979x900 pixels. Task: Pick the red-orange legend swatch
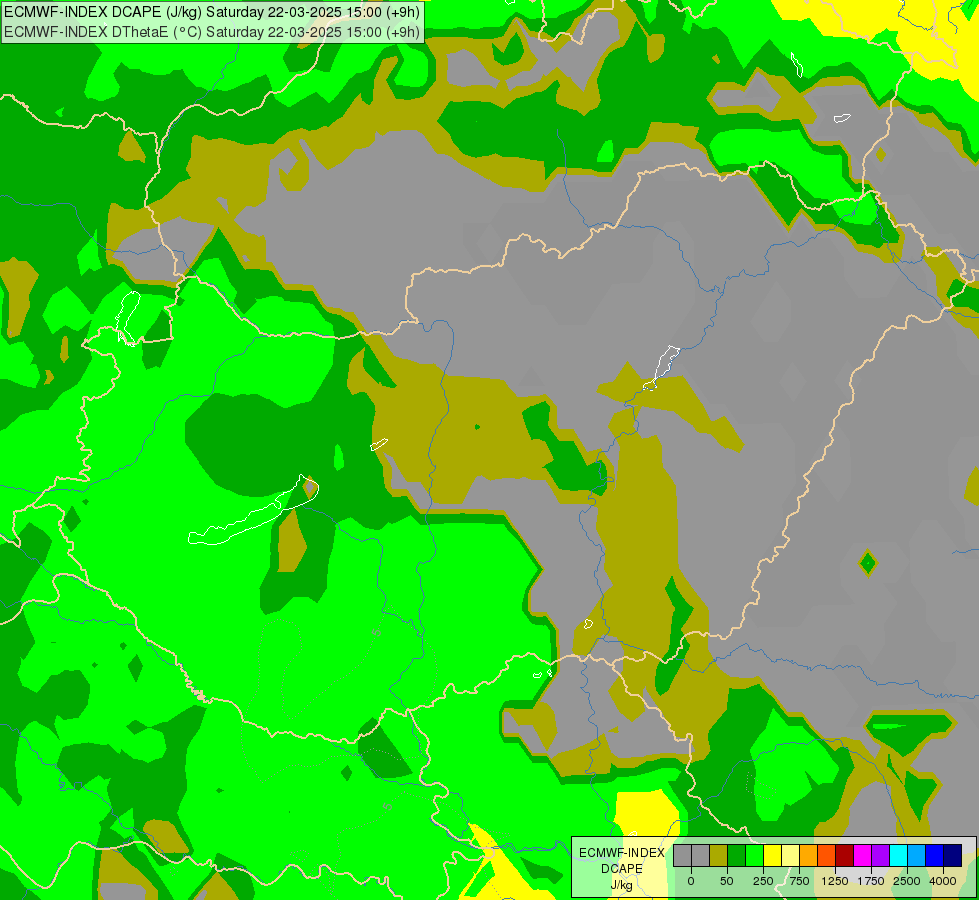(827, 855)
